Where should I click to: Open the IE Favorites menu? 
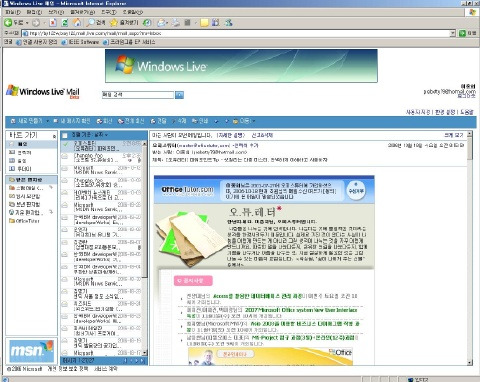(82, 12)
